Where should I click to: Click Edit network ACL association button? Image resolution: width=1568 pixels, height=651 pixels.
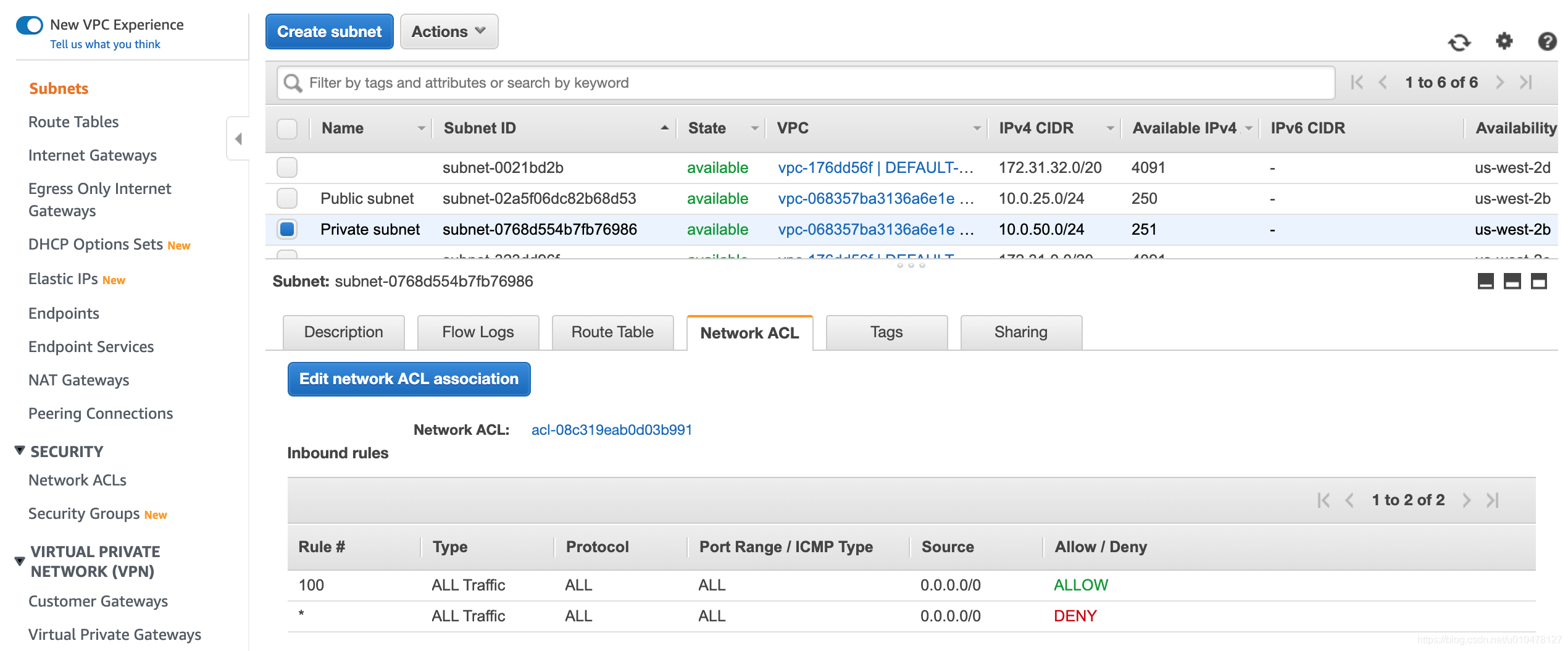(x=409, y=379)
